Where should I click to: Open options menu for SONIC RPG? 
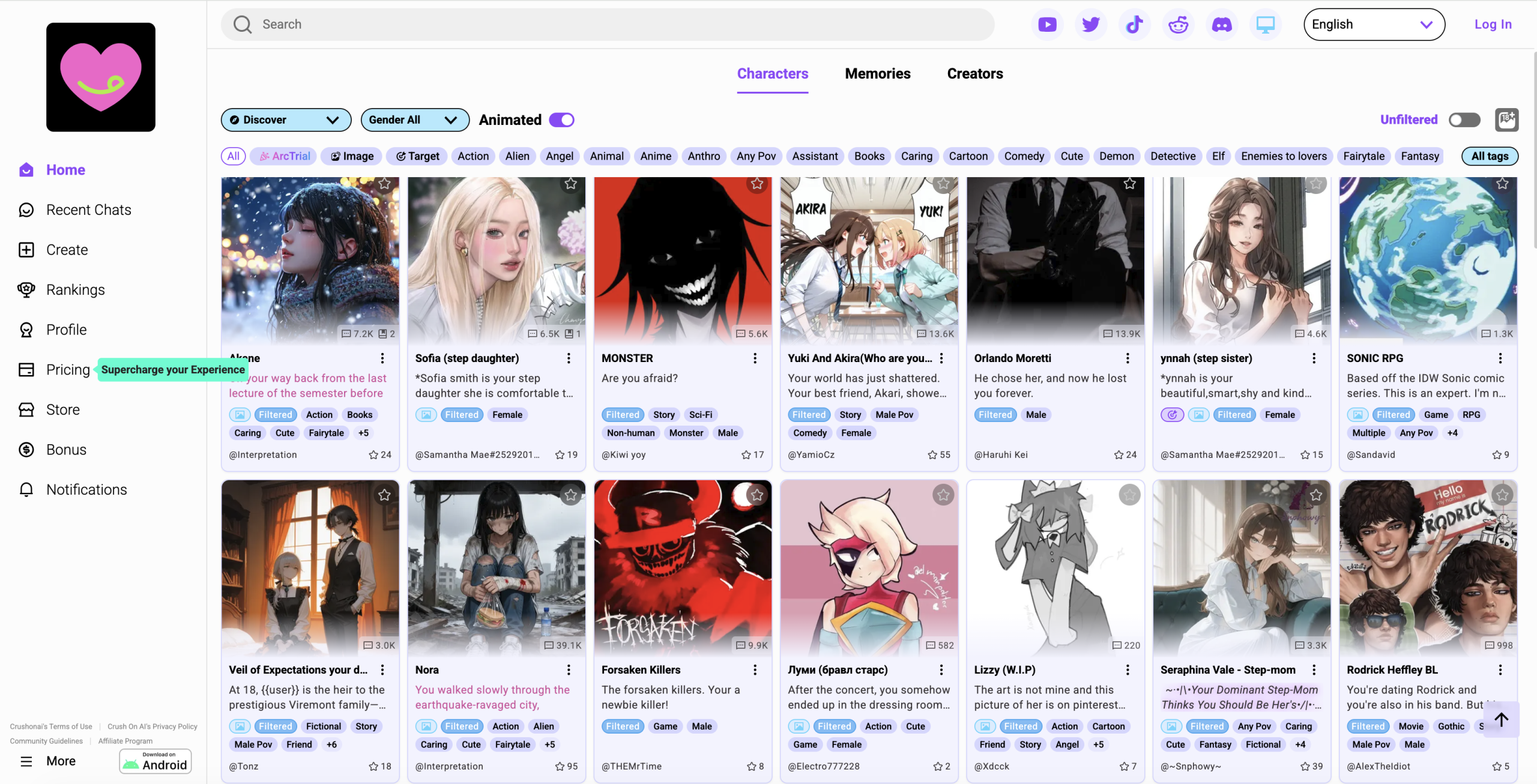click(1500, 358)
